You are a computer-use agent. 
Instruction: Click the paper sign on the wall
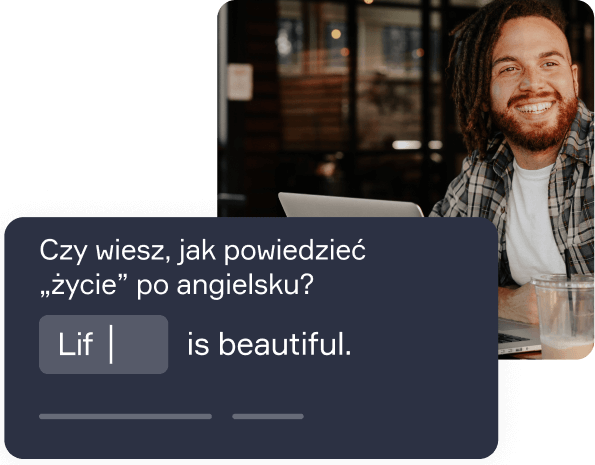240,82
